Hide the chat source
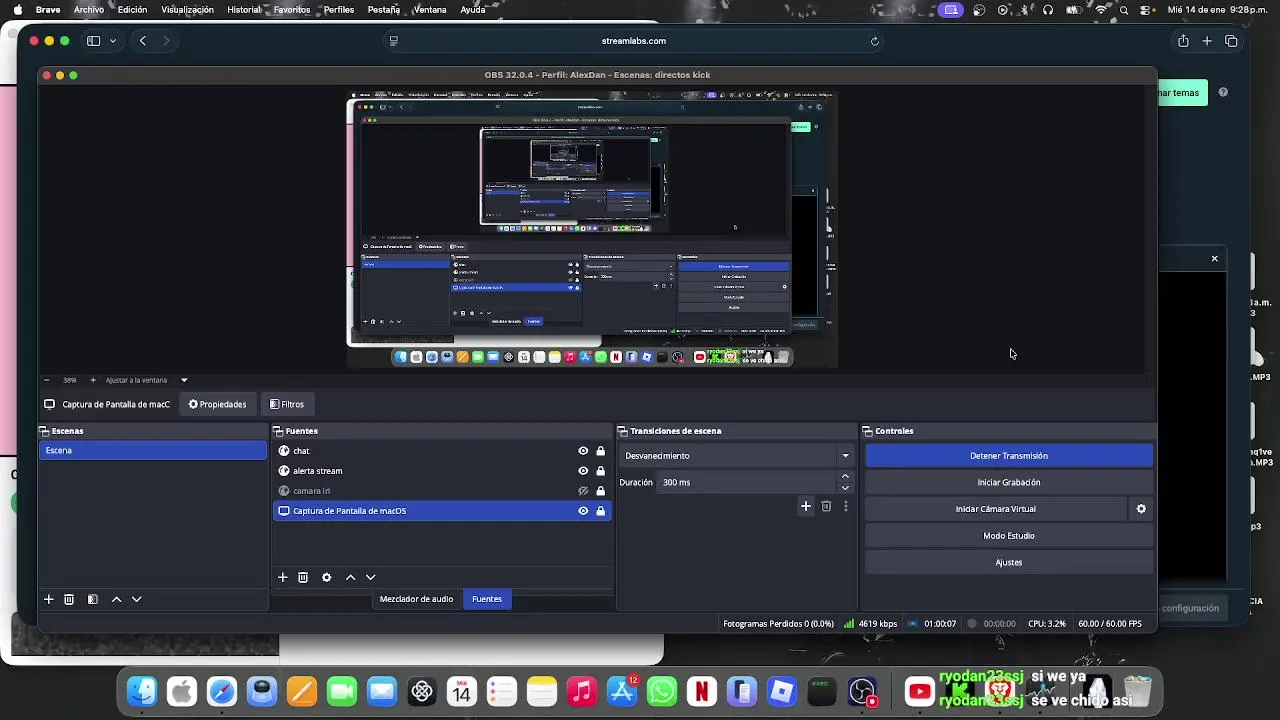The height and width of the screenshot is (720, 1280). coord(583,451)
